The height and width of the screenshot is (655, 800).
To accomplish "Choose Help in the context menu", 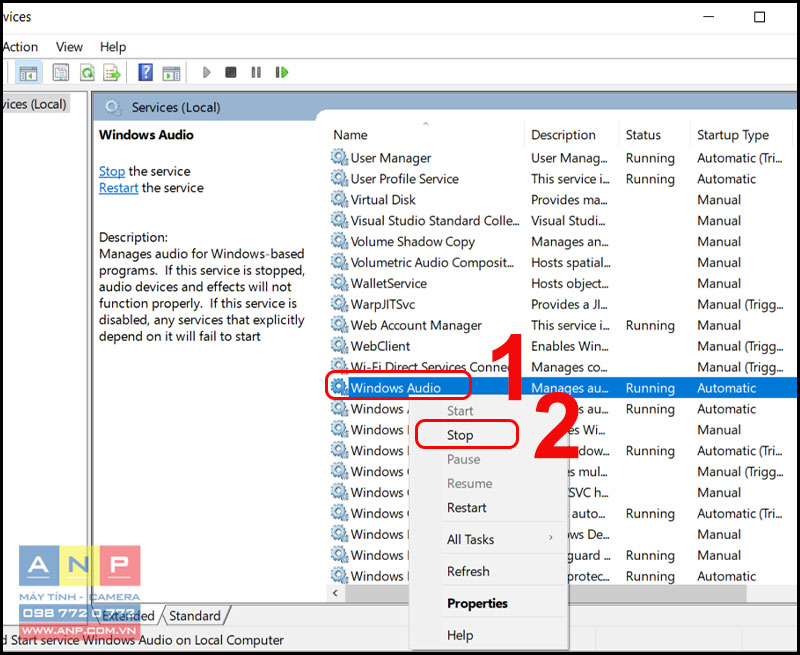I will click(x=489, y=635).
